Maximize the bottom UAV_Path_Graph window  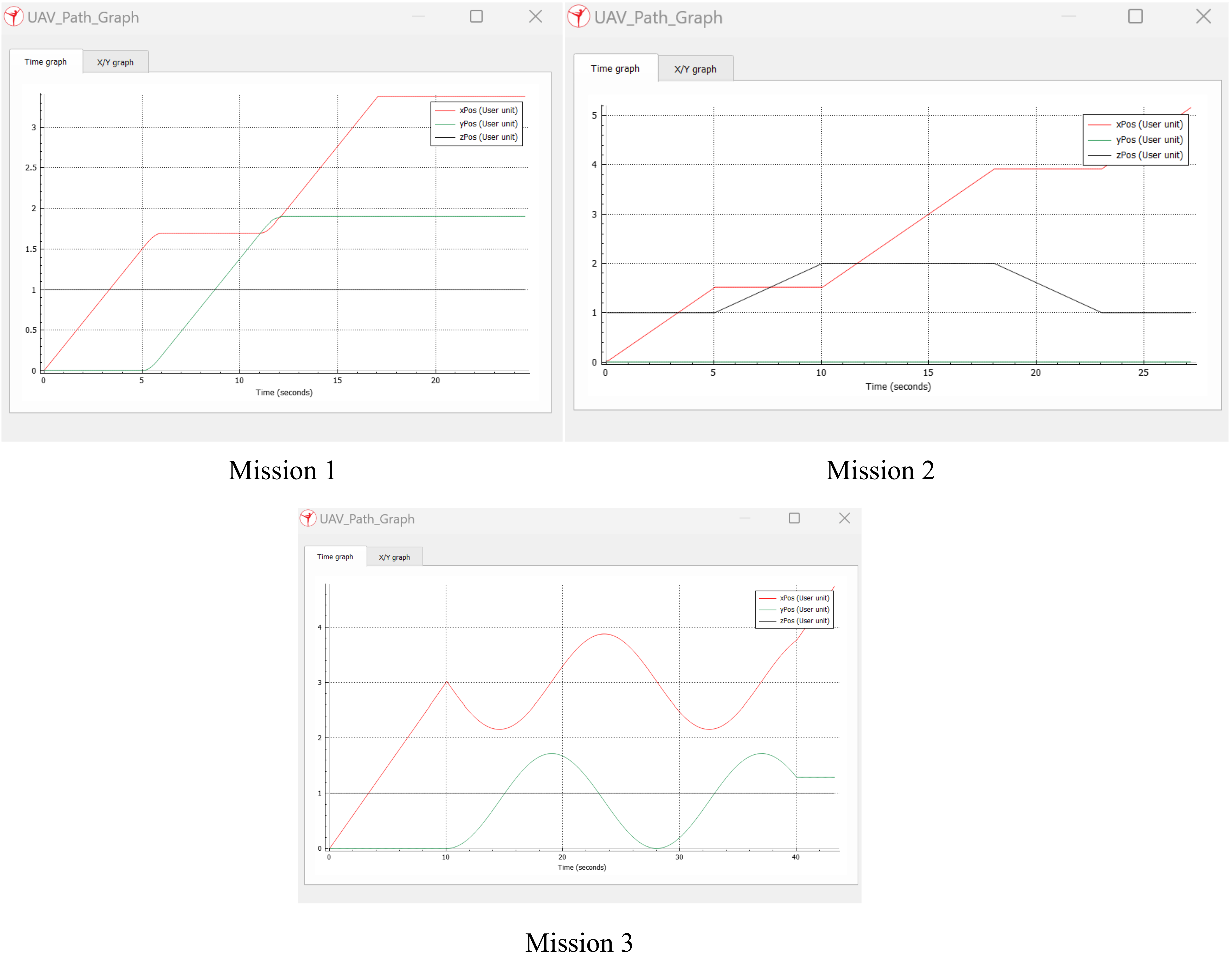(x=794, y=518)
